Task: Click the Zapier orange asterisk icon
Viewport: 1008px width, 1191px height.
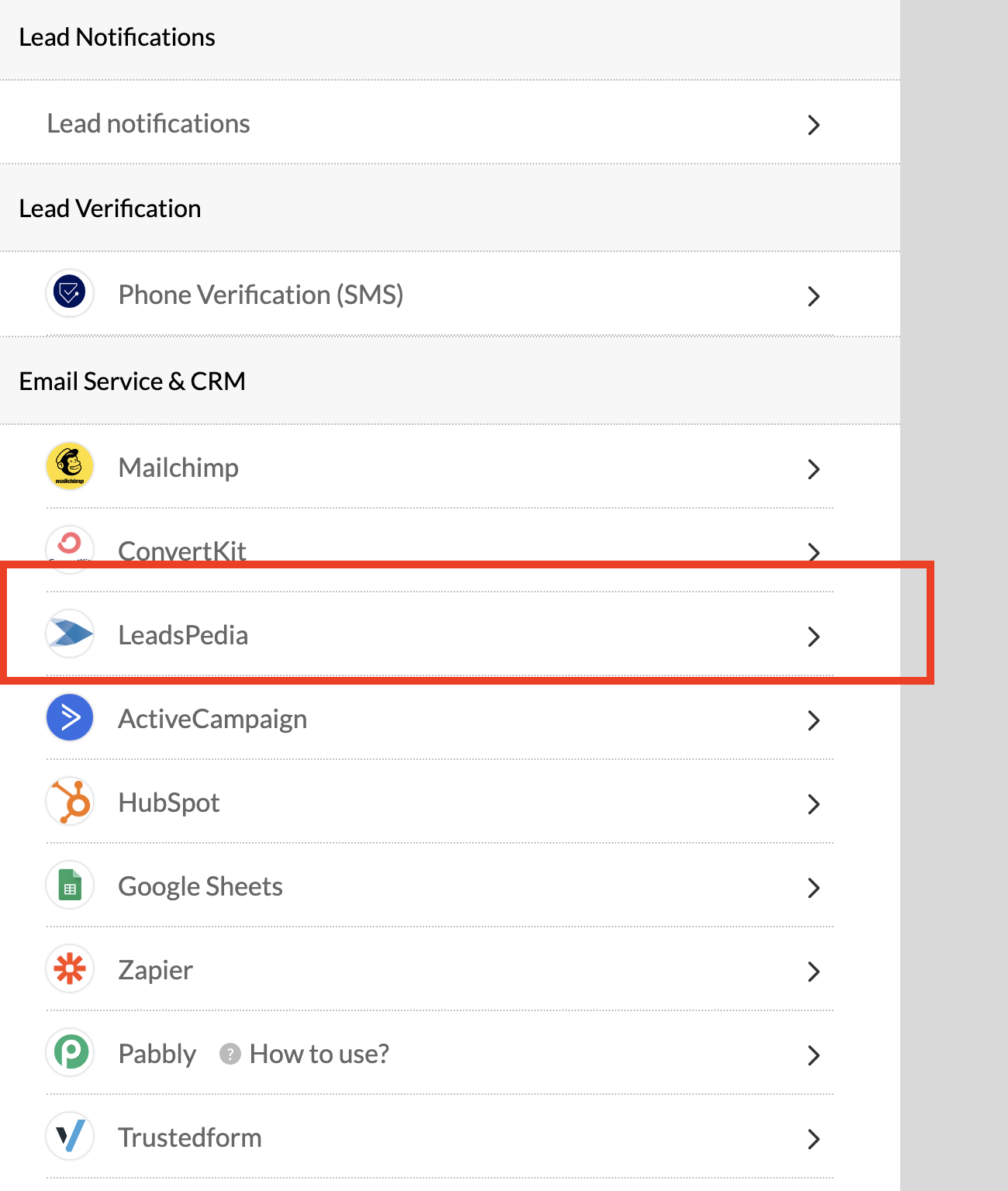Action: pyautogui.click(x=70, y=969)
